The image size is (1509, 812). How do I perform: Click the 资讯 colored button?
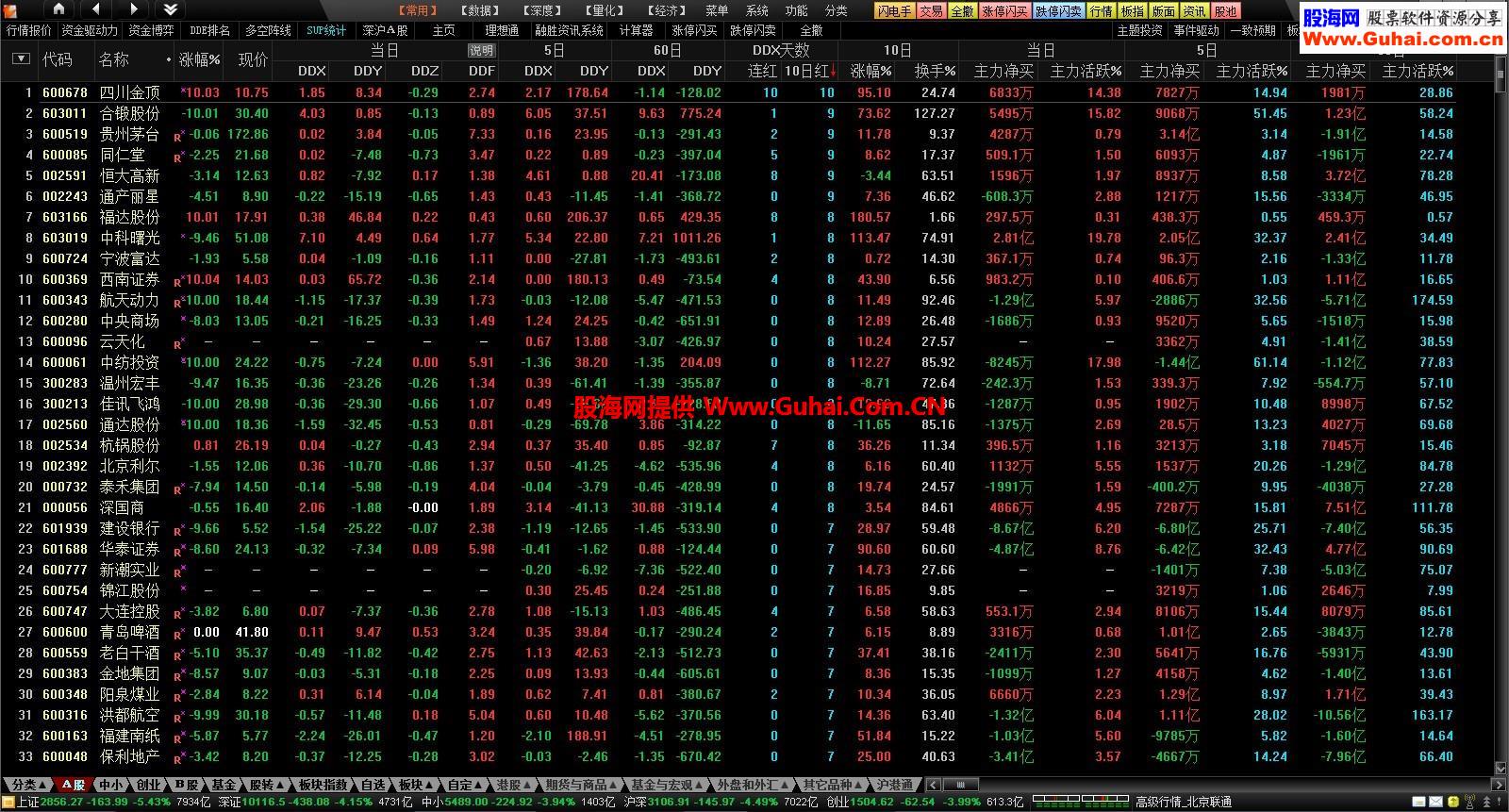1195,11
